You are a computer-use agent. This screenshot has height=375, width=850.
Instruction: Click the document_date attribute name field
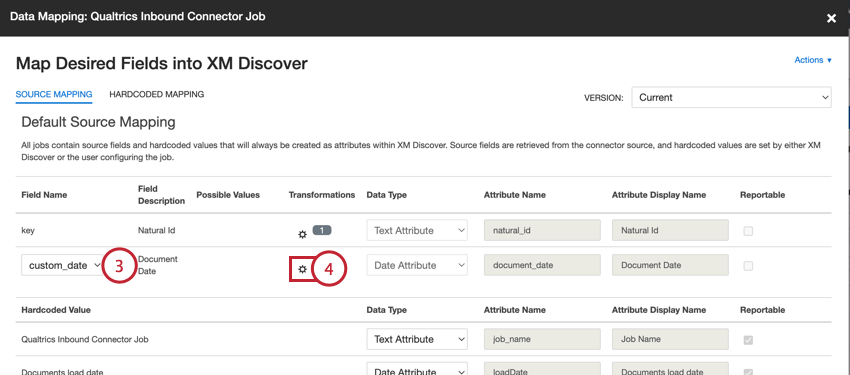[x=542, y=266]
